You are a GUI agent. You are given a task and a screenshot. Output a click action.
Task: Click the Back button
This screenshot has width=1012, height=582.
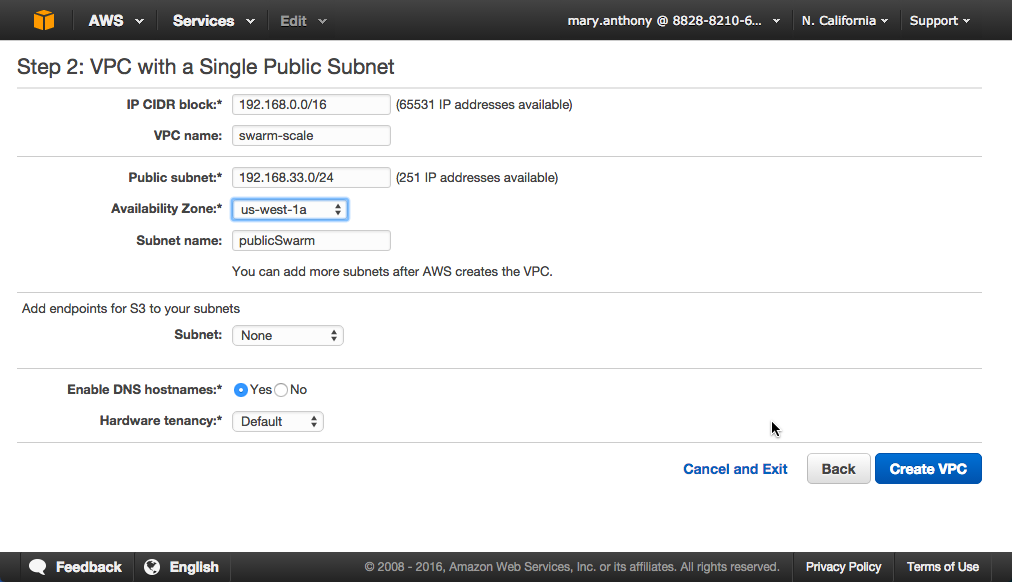(838, 469)
